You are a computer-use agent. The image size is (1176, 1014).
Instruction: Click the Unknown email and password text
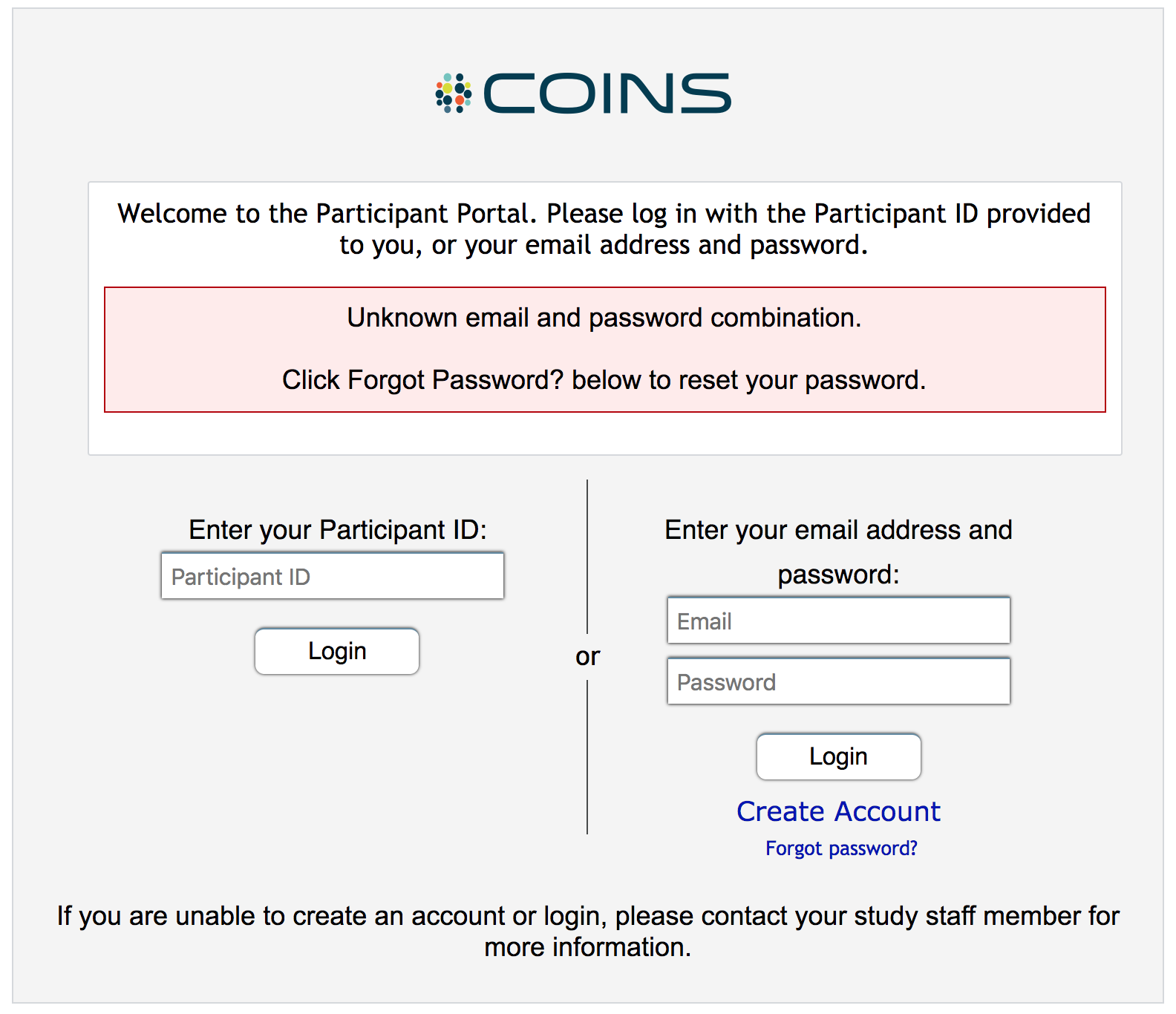coord(604,317)
